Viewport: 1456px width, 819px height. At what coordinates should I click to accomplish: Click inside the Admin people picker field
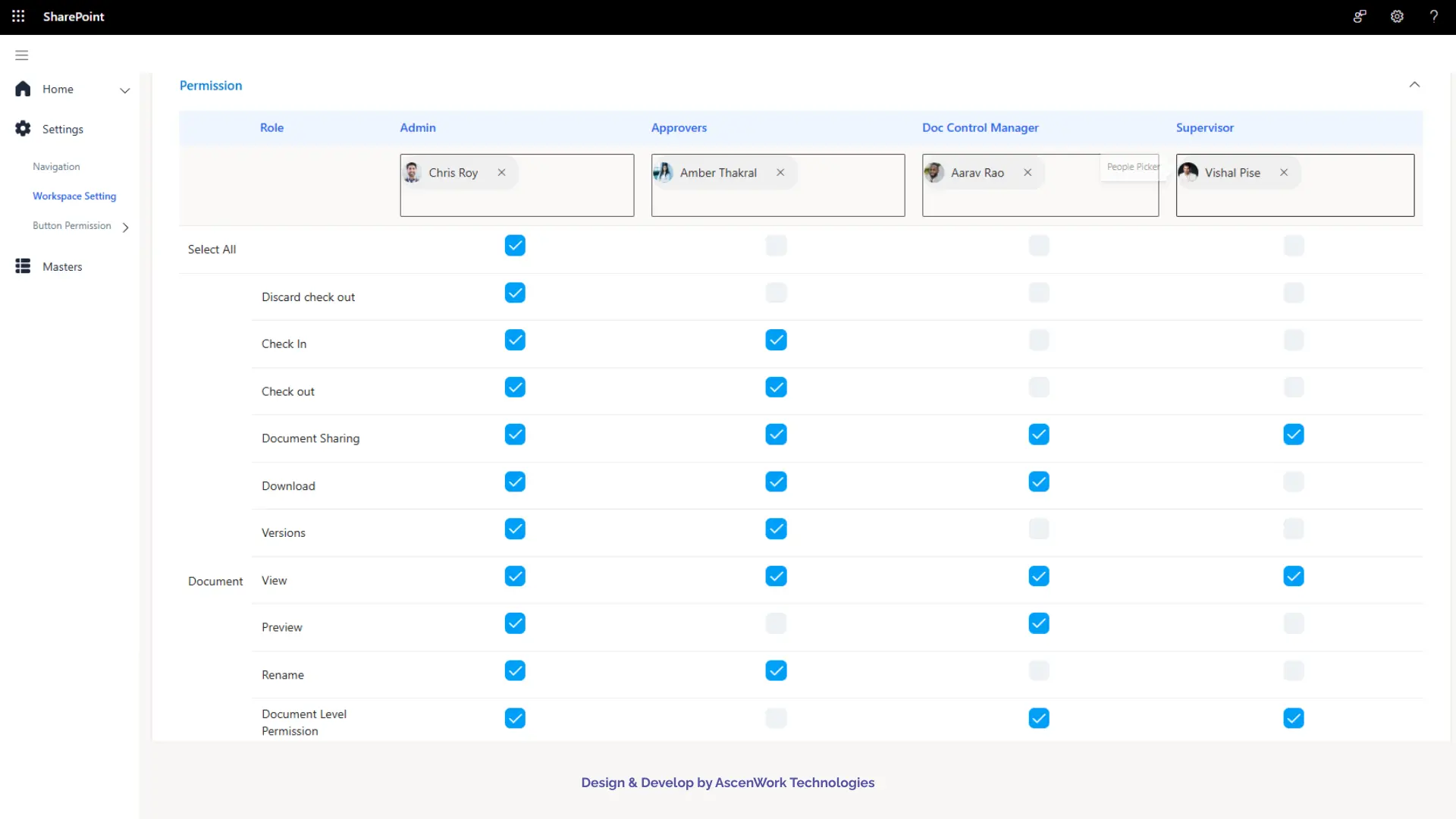[x=517, y=185]
